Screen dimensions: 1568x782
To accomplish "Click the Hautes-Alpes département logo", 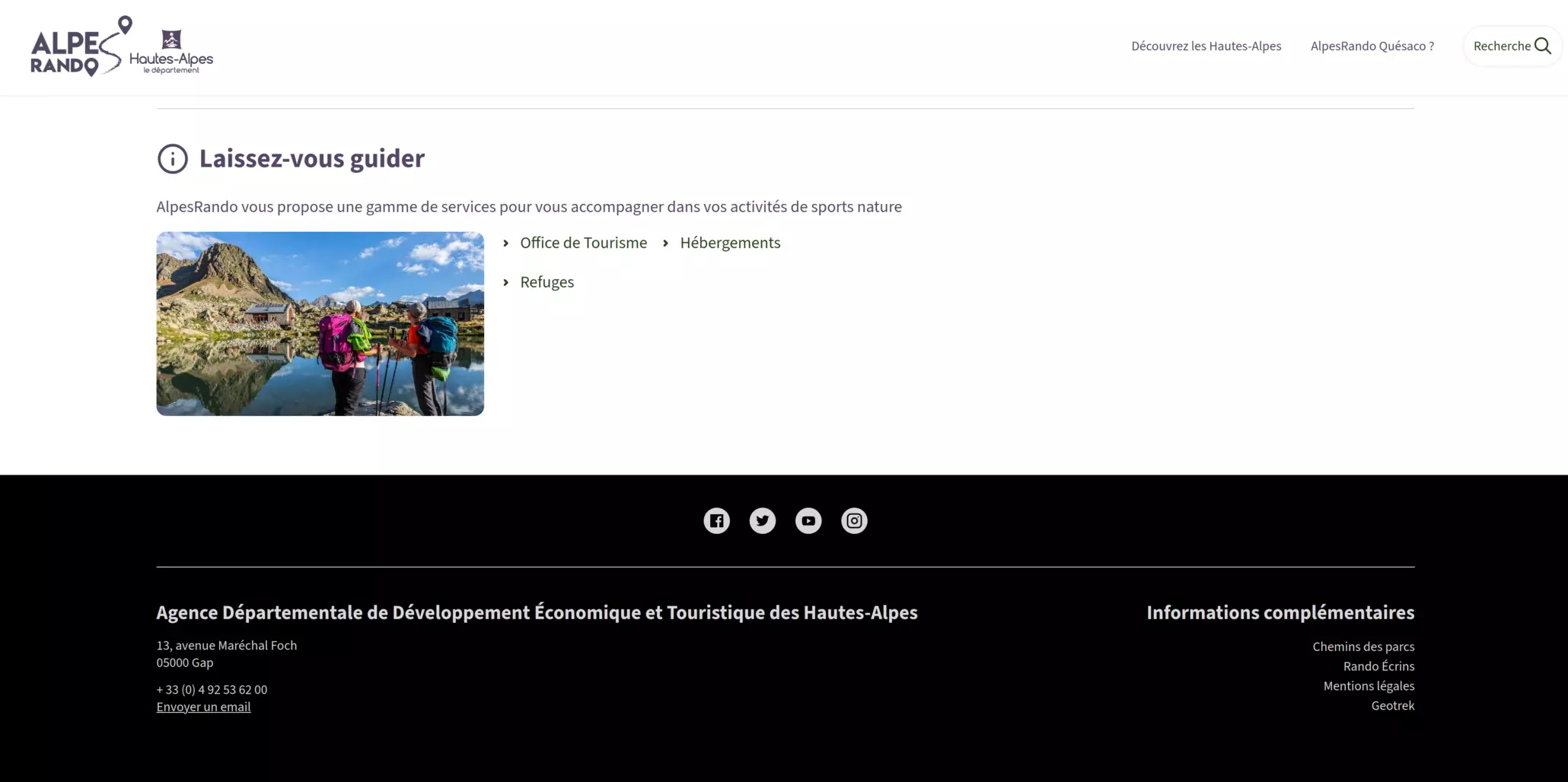I will point(171,52).
